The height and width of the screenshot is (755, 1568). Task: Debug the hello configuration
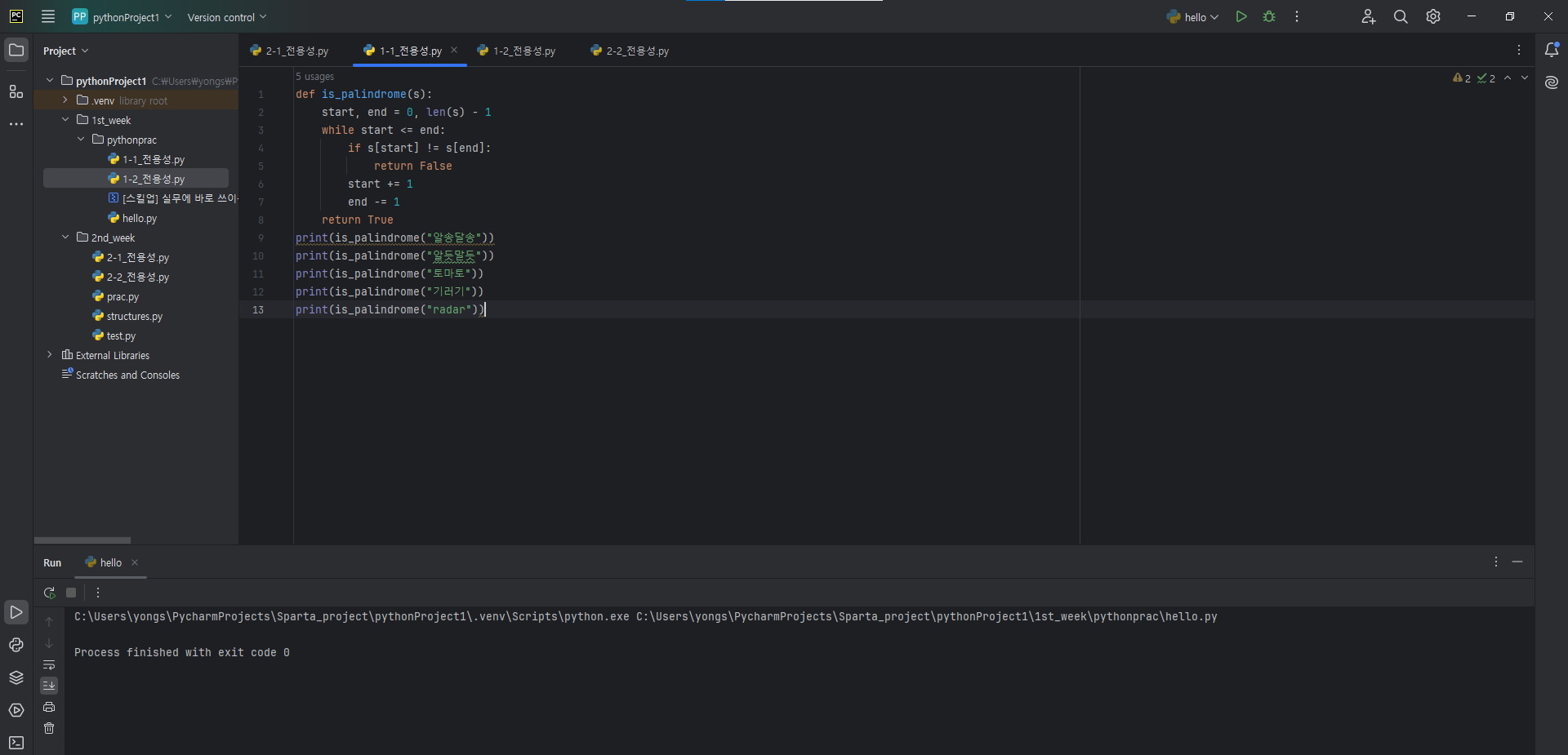point(1269,16)
